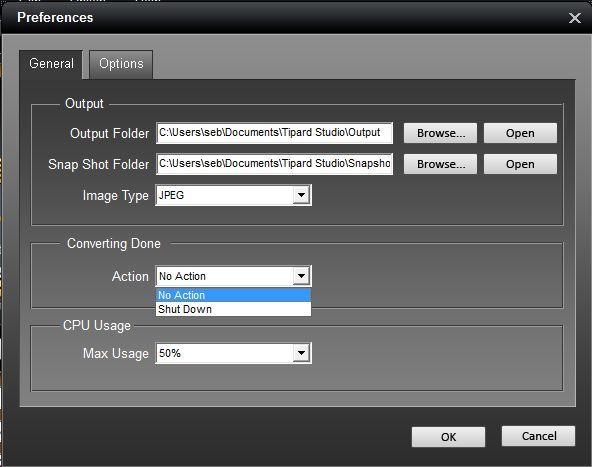Click the JPEG Image Type combo box
Image resolution: width=592 pixels, height=467 pixels.
click(x=233, y=195)
